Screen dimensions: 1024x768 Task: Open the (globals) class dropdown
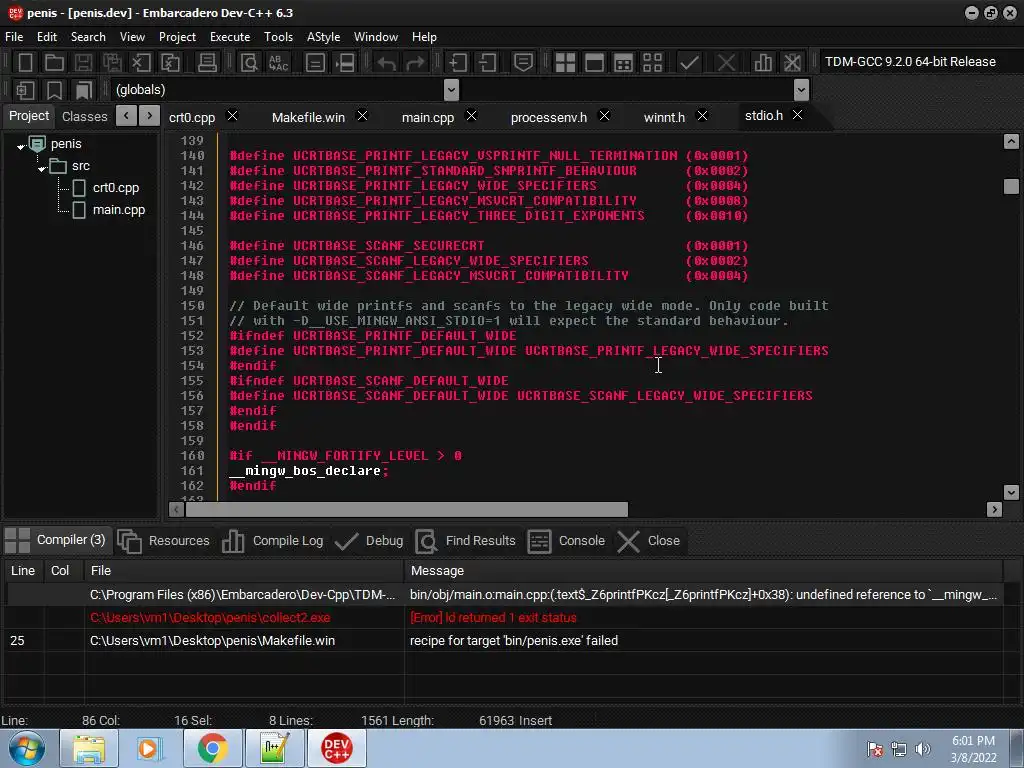point(451,90)
